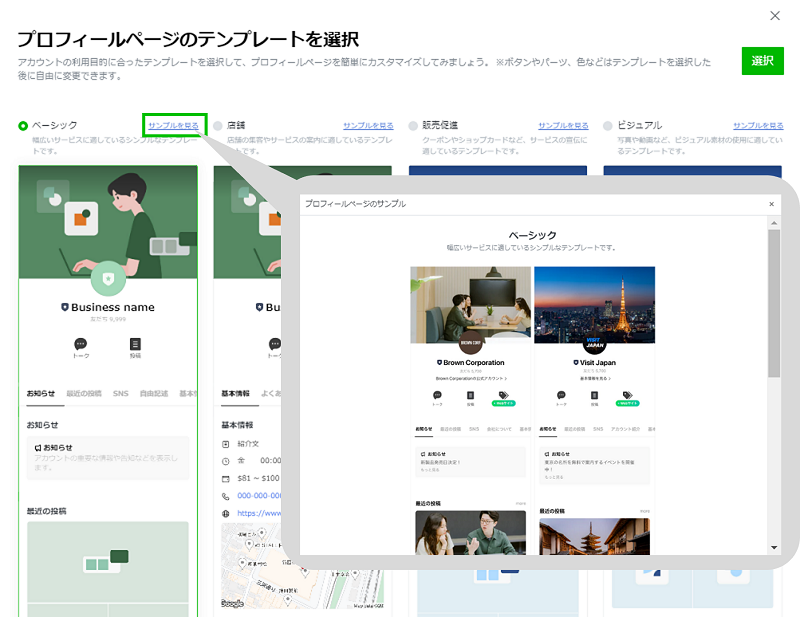Image resolution: width=800 pixels, height=617 pixels.
Task: Click Brown Corporation's トーク icon in sample
Action: tap(437, 396)
